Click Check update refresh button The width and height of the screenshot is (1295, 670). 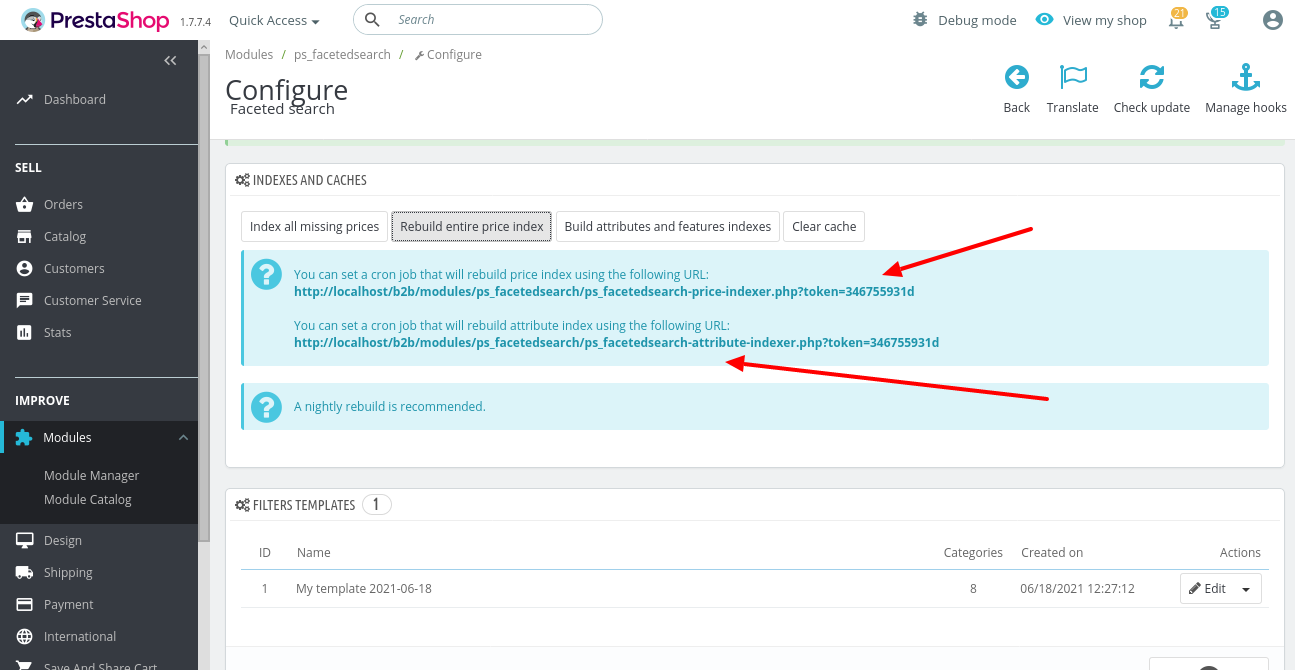tap(1152, 89)
